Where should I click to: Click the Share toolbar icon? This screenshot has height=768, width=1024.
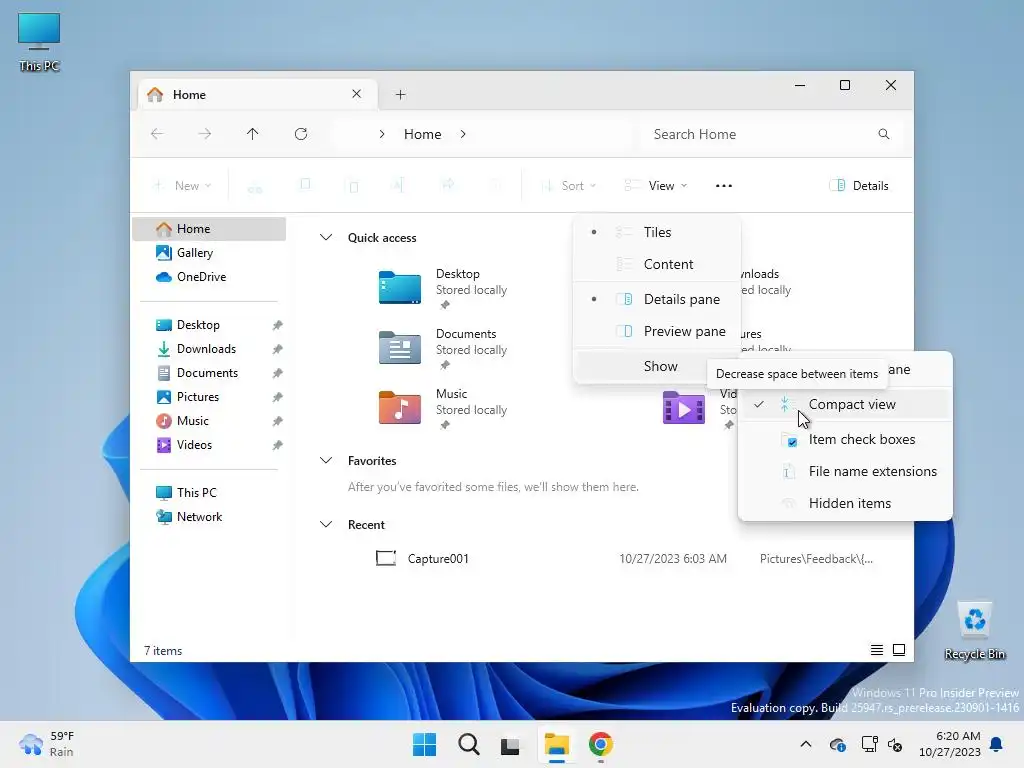pyautogui.click(x=448, y=185)
